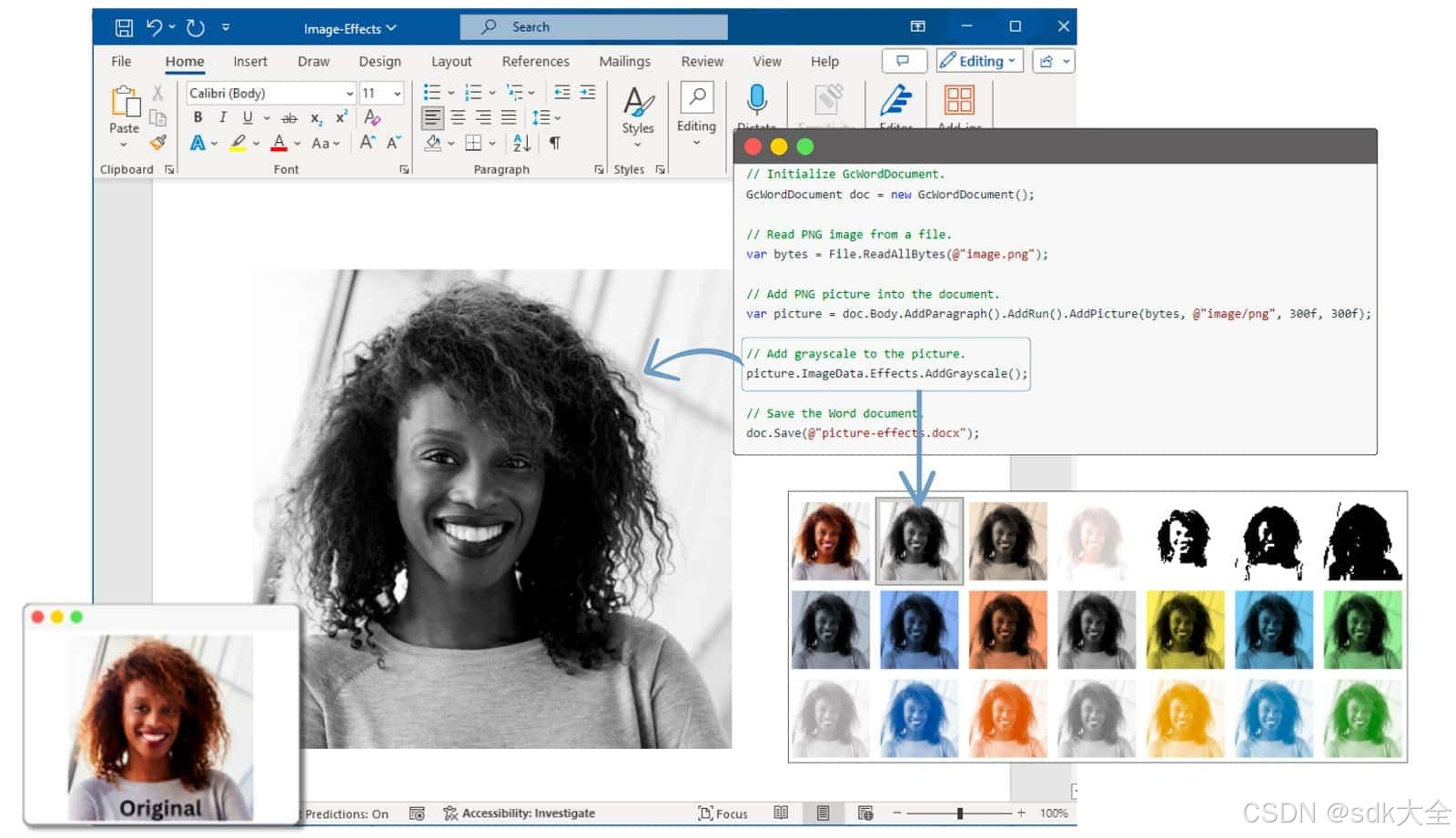Click the Decrease Indent icon
1456x838 pixels.
pos(561,92)
